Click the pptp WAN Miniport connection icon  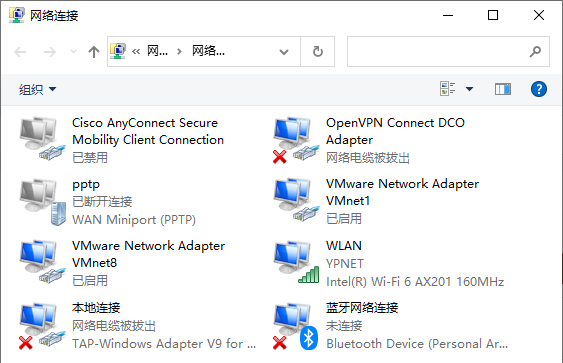pos(43,202)
